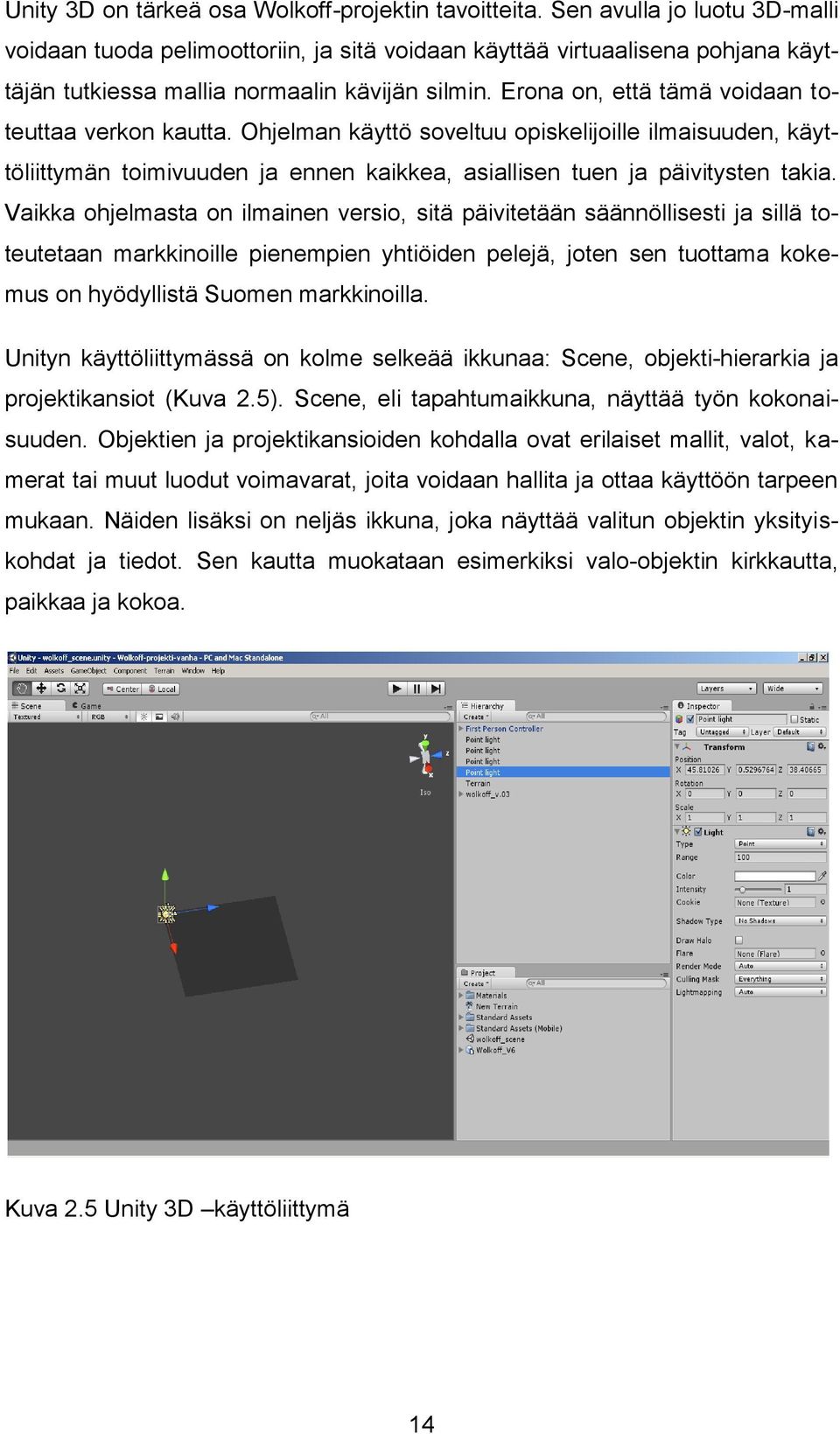840x1434 pixels.
Task: Open the GameObject menu
Action: click(x=88, y=671)
